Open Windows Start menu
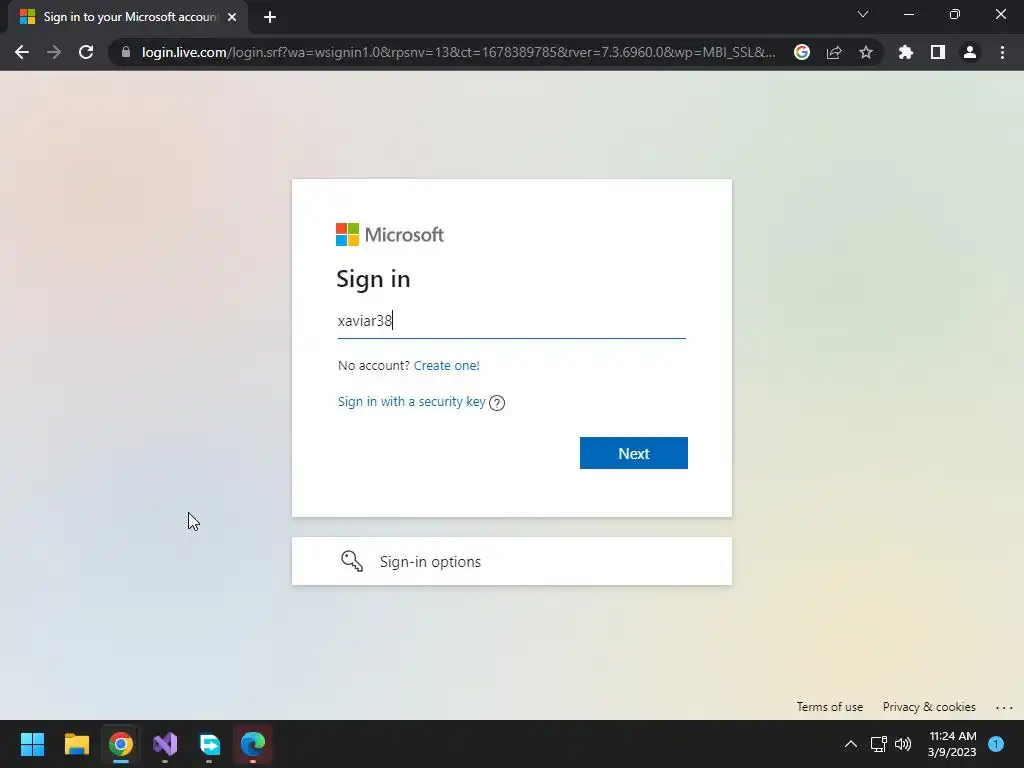This screenshot has width=1024, height=768. coord(32,744)
